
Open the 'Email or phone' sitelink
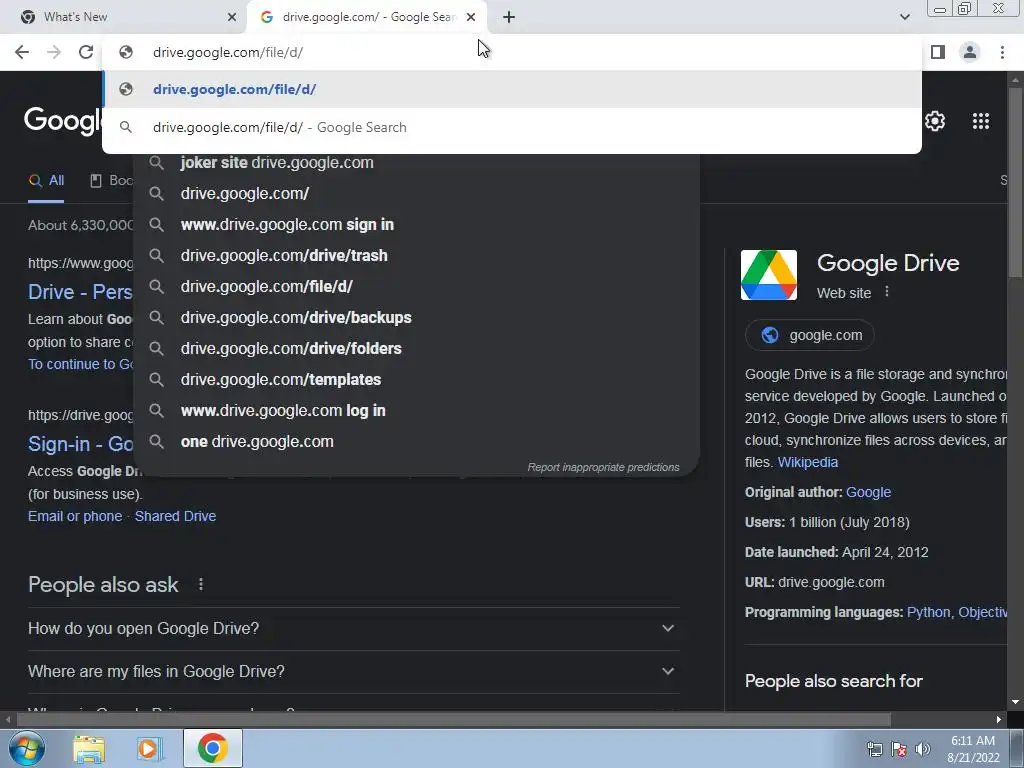click(75, 516)
